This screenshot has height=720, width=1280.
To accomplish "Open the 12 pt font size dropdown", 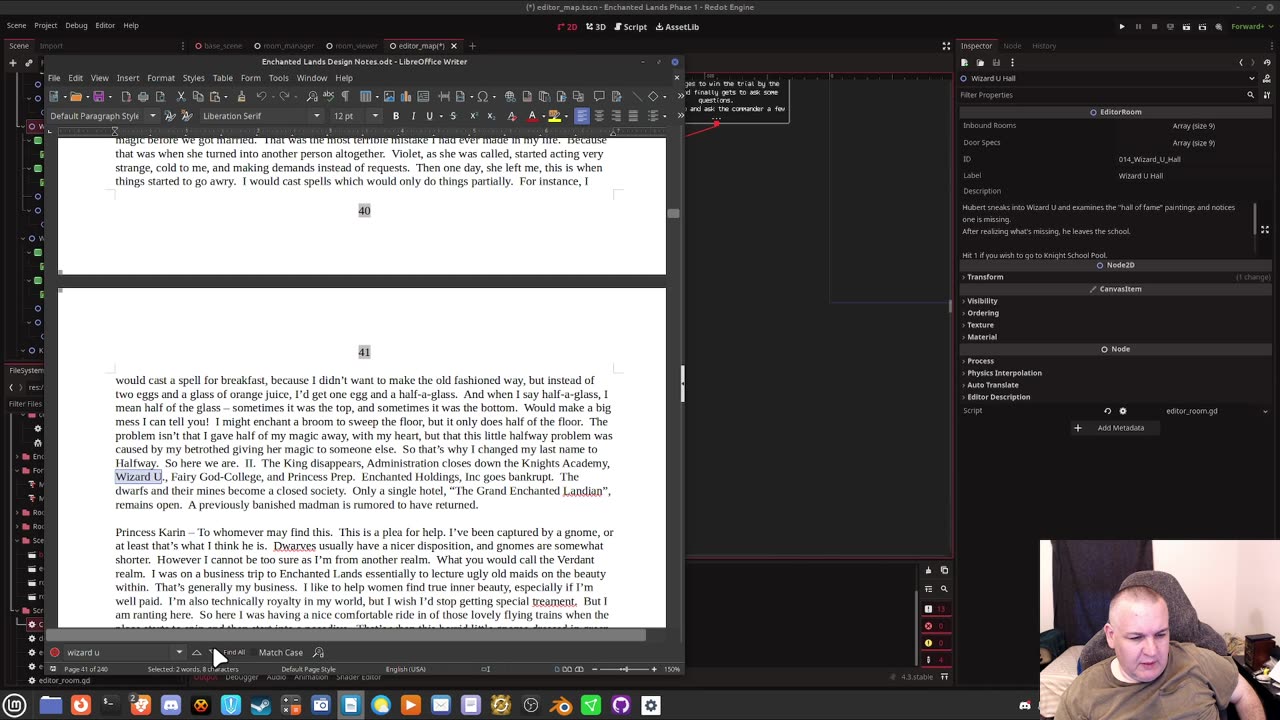I will tap(375, 116).
